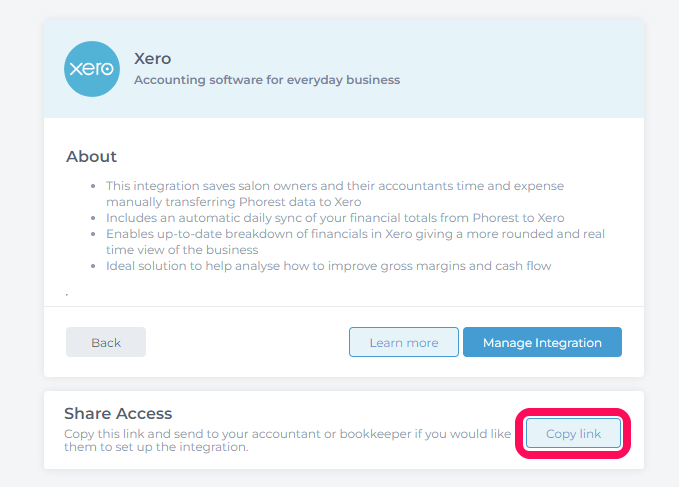Click the gross margins and cash flow bullet
The height and width of the screenshot is (487, 679).
pos(329,266)
